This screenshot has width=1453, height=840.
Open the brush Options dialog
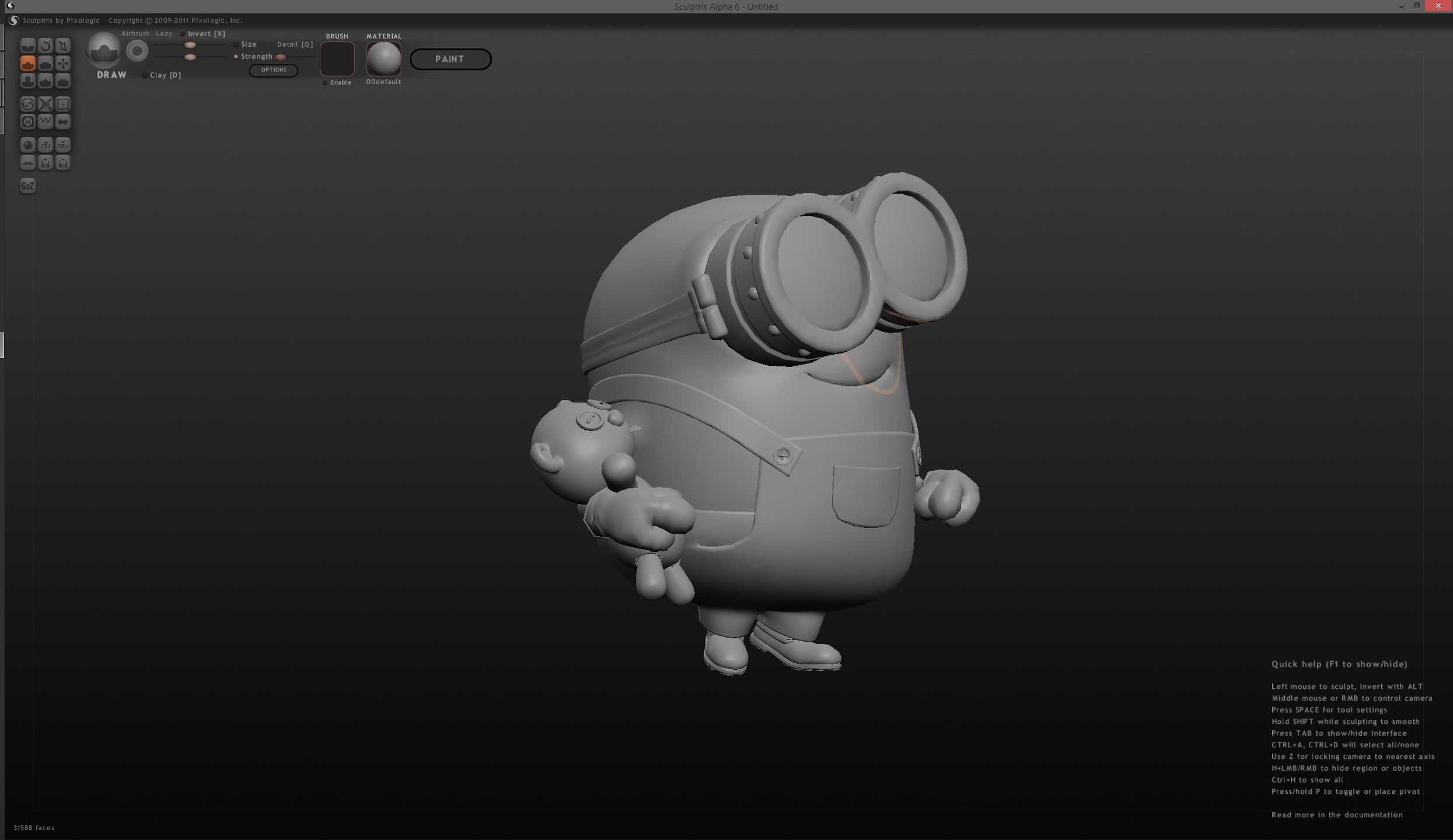[x=273, y=70]
